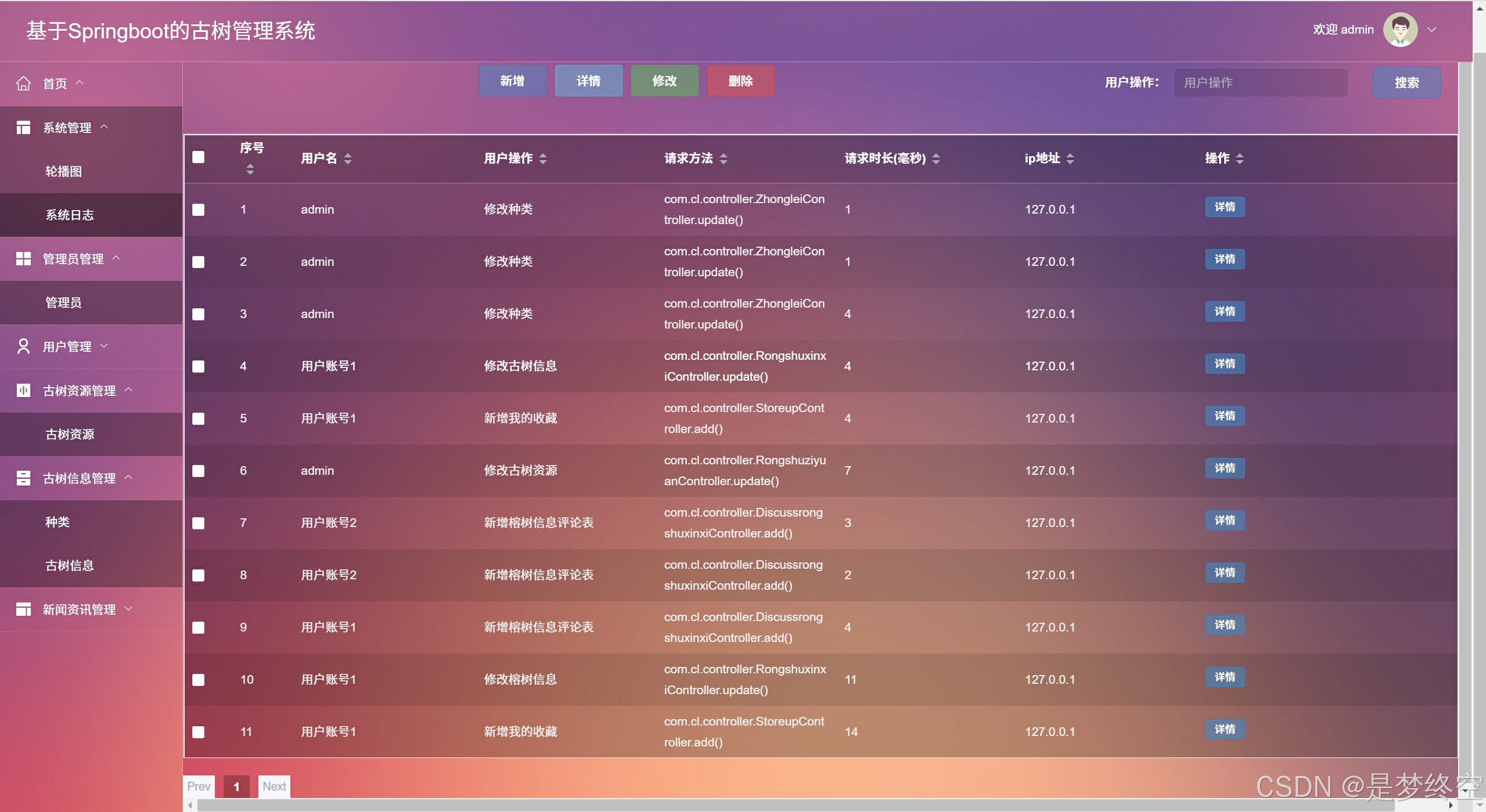Sort table by 请求时长(毫秒) arrows
The height and width of the screenshot is (812, 1486).
tap(936, 158)
